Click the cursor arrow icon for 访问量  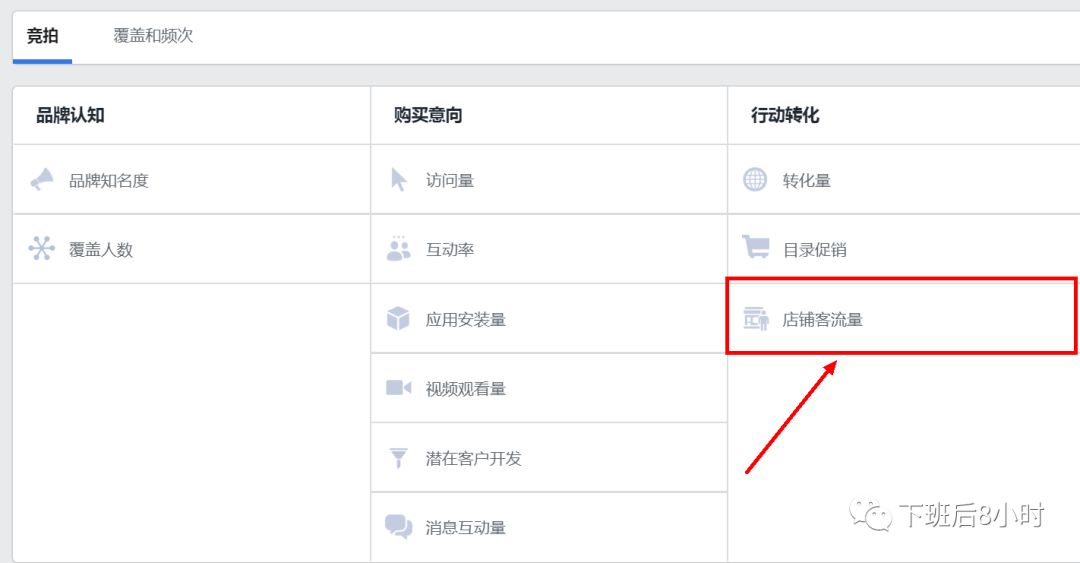(399, 180)
